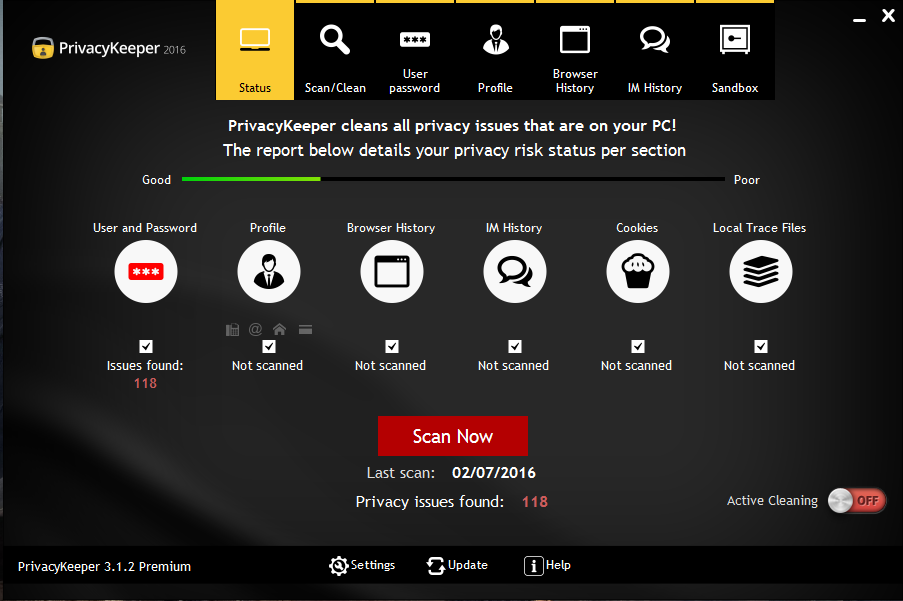
Task: Click the home address icon under Profile
Action: 279,329
